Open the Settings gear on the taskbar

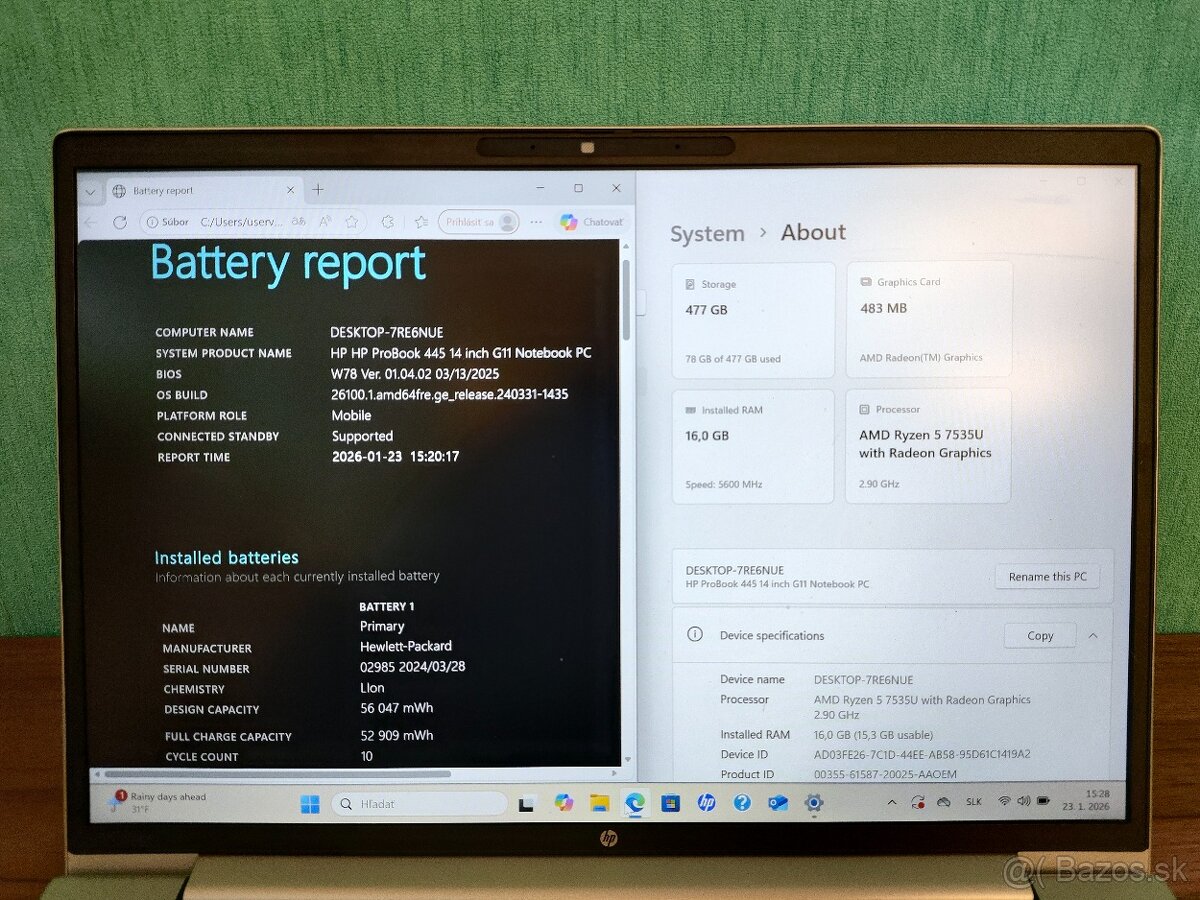click(813, 802)
